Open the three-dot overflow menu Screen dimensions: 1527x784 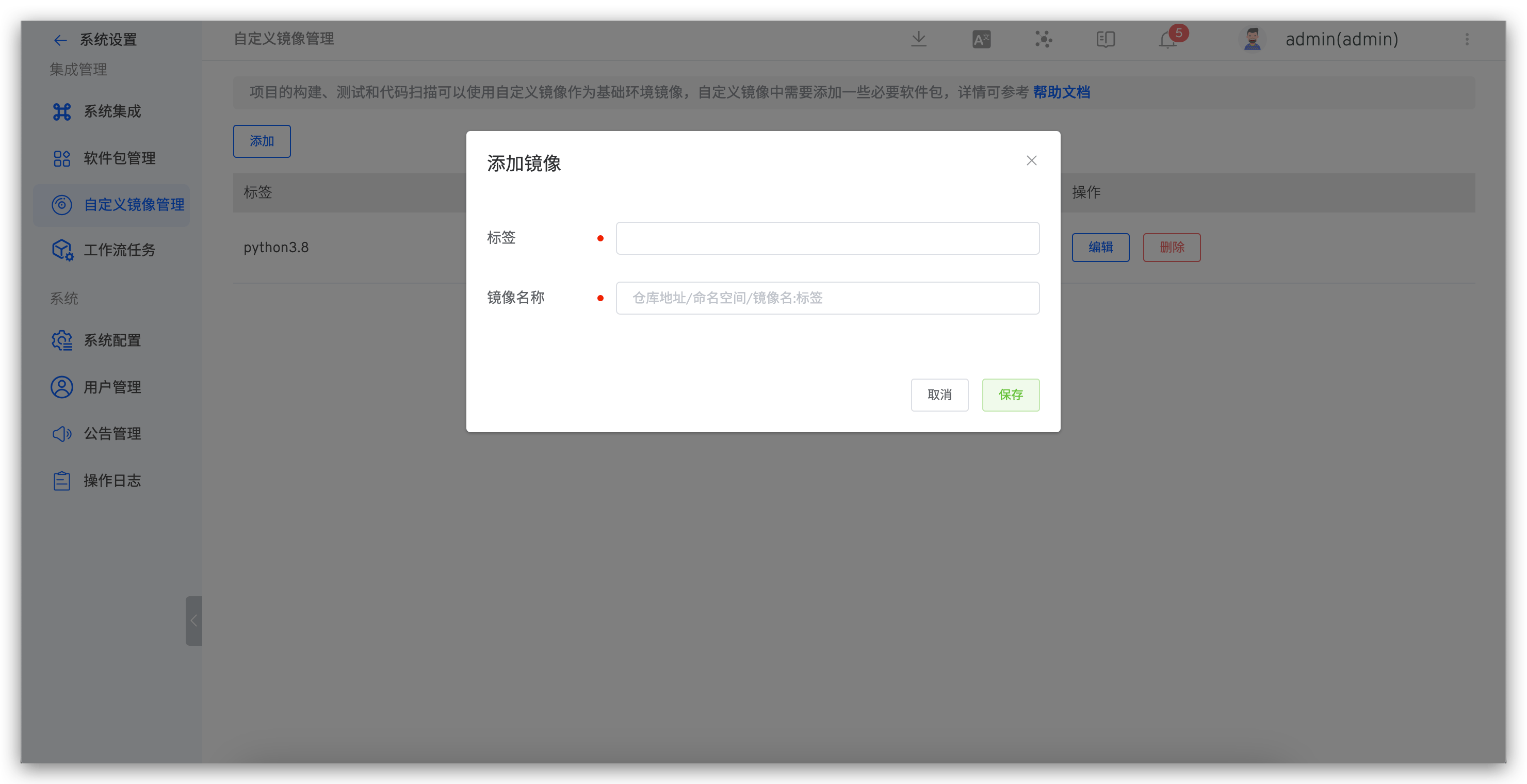(1468, 39)
